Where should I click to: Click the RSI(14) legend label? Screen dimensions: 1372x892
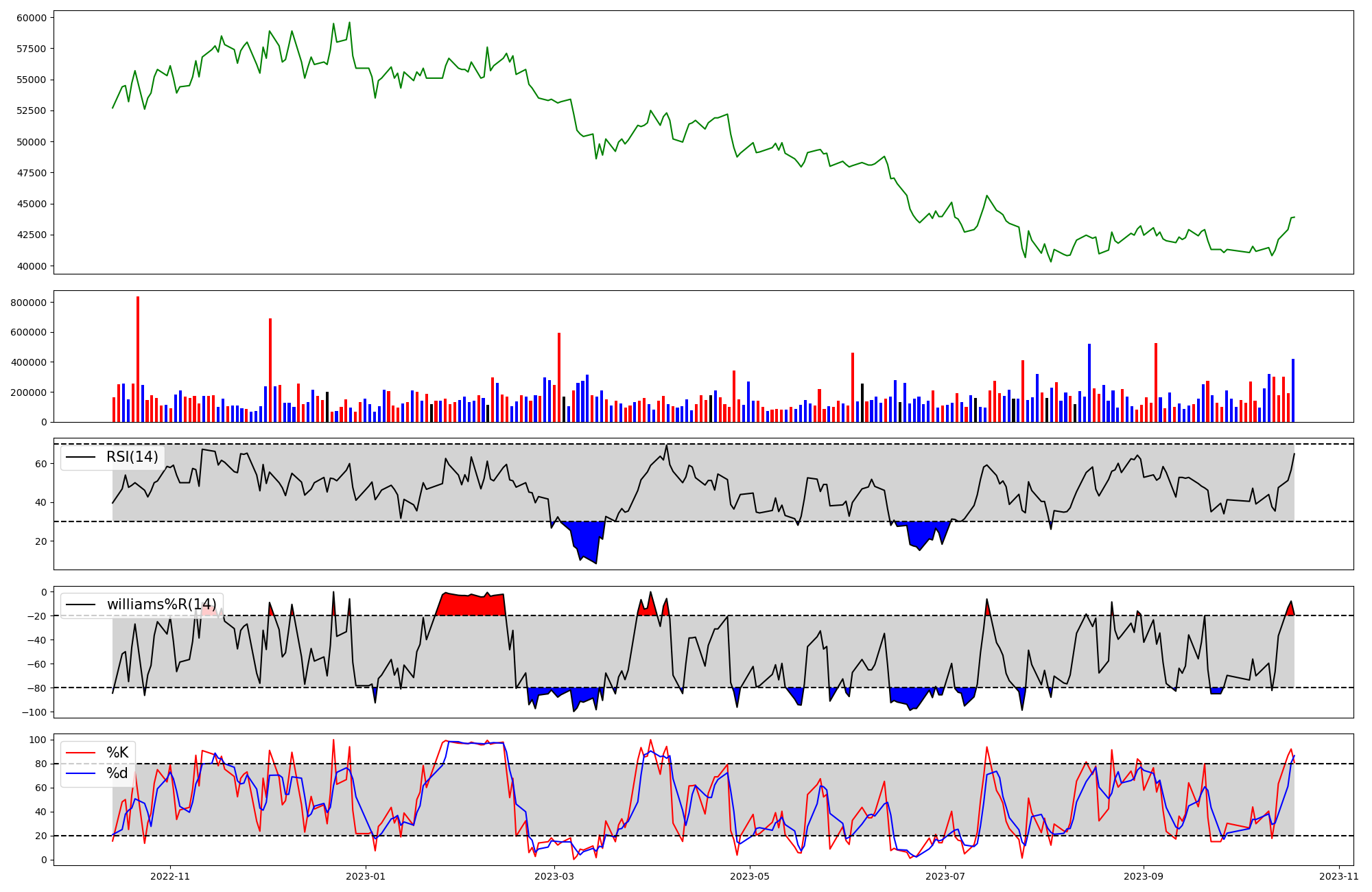132,457
